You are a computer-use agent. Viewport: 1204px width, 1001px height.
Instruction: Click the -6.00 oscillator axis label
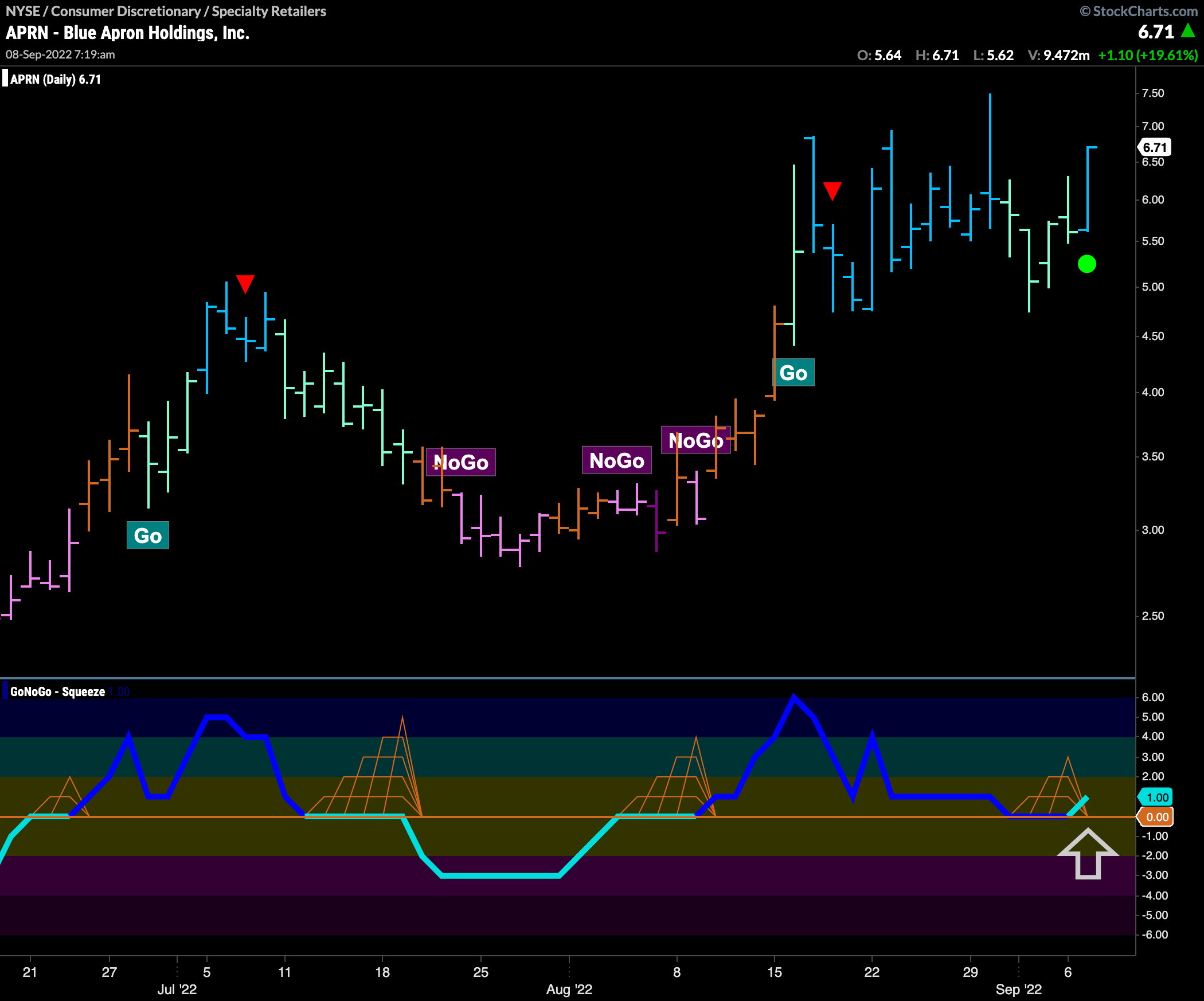click(x=1154, y=934)
